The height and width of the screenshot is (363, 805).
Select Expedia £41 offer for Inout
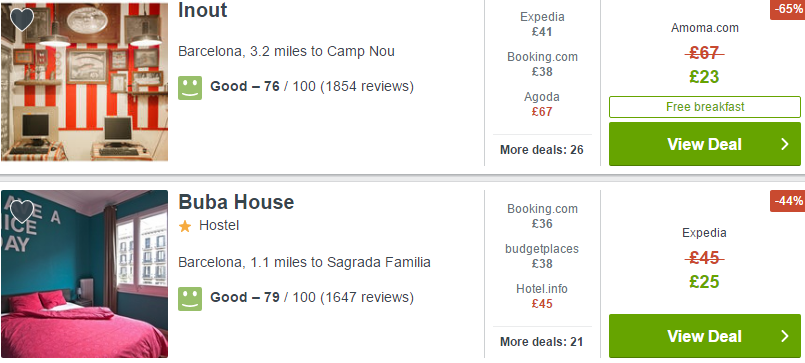[x=542, y=24]
